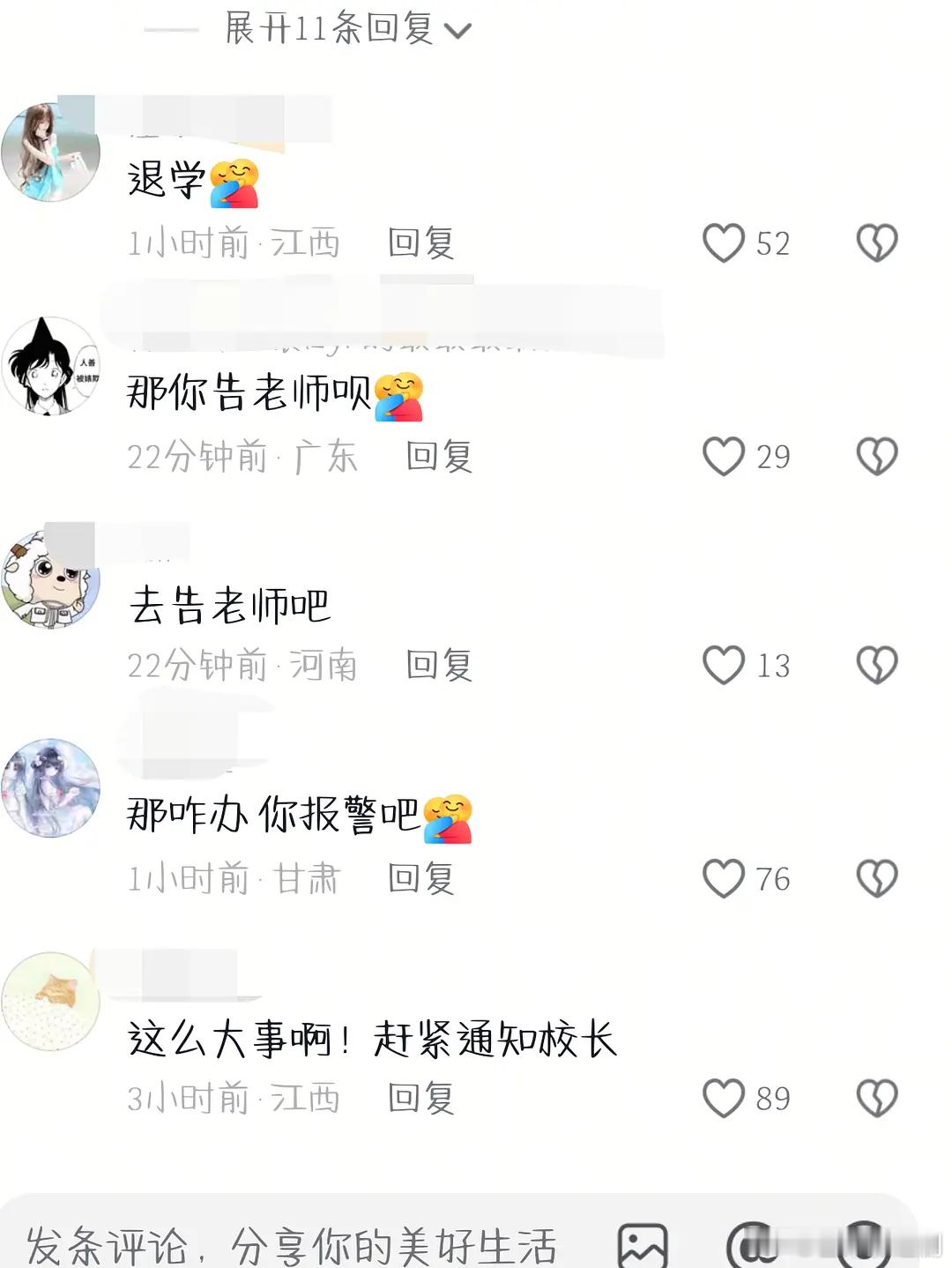Open the image picker in comment bar
The height and width of the screenshot is (1268, 952).
pos(643,1245)
